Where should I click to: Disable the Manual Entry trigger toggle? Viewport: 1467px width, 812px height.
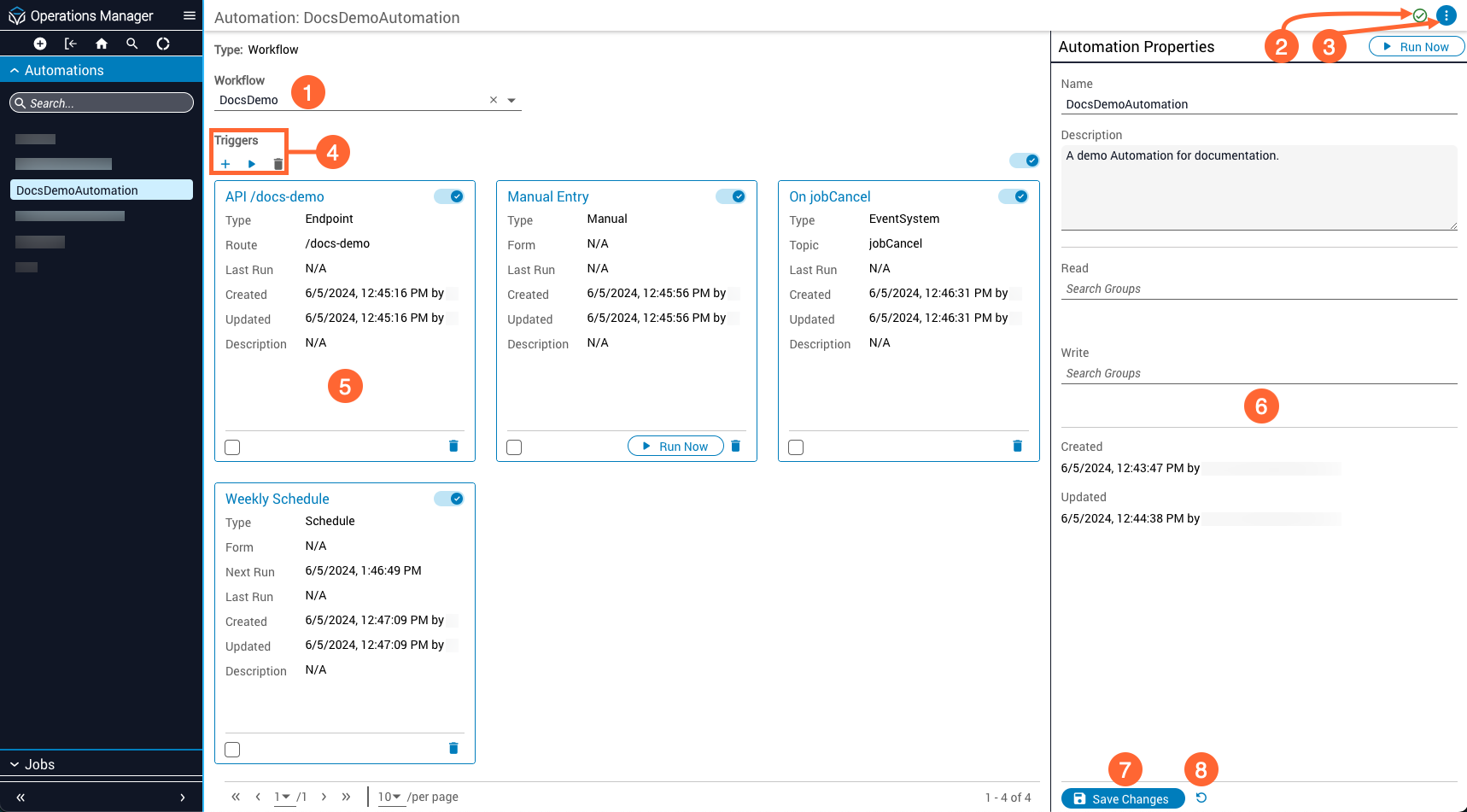(731, 196)
